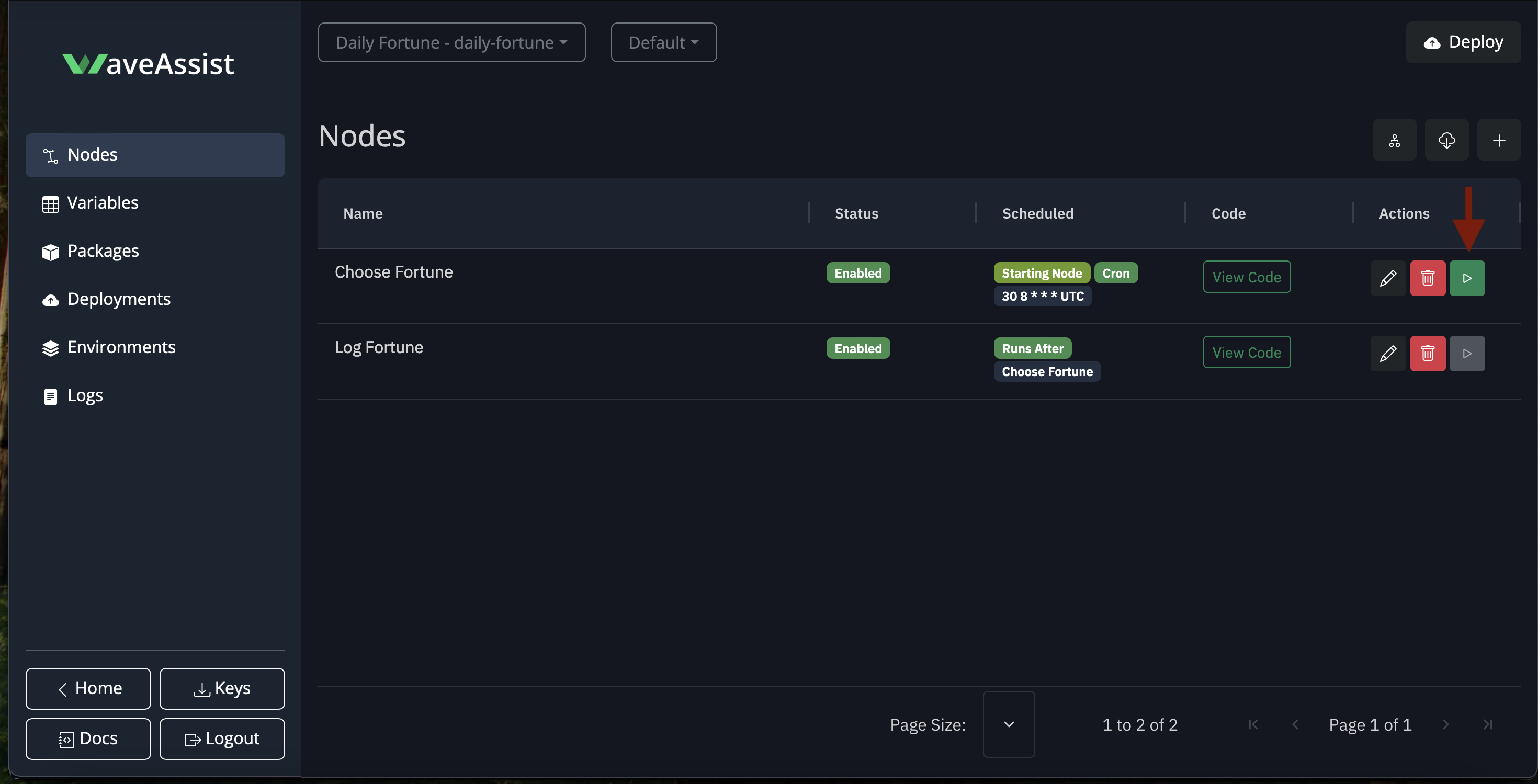Open the Default environment dropdown

tap(663, 42)
